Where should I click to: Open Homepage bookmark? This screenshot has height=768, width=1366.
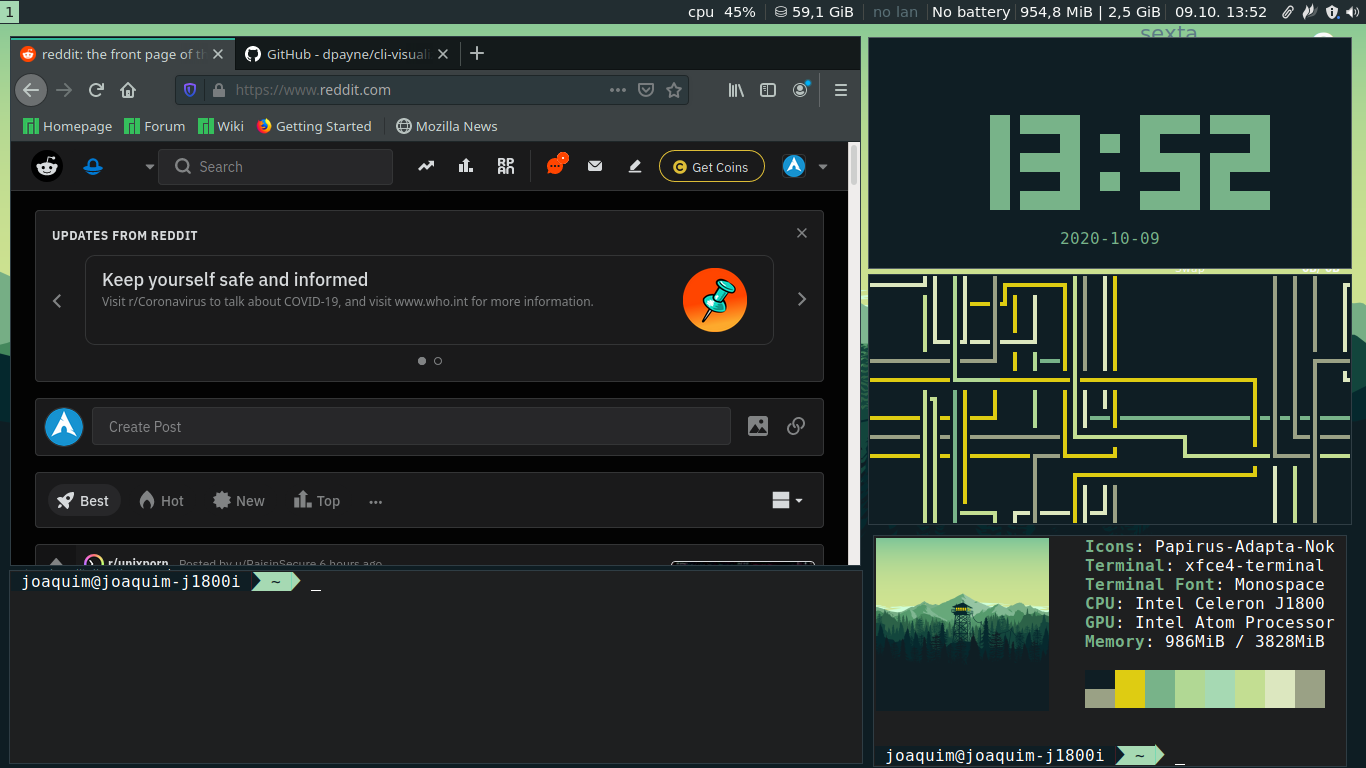(x=68, y=126)
